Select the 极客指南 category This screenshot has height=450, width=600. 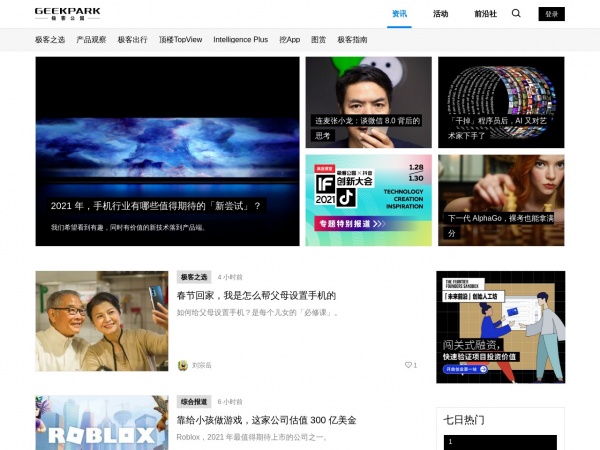[352, 39]
